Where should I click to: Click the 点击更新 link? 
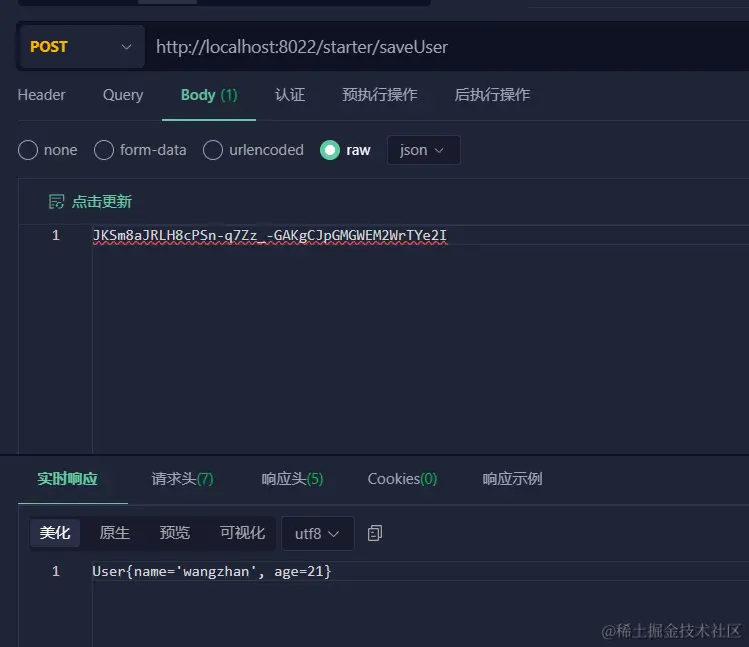coord(102,202)
